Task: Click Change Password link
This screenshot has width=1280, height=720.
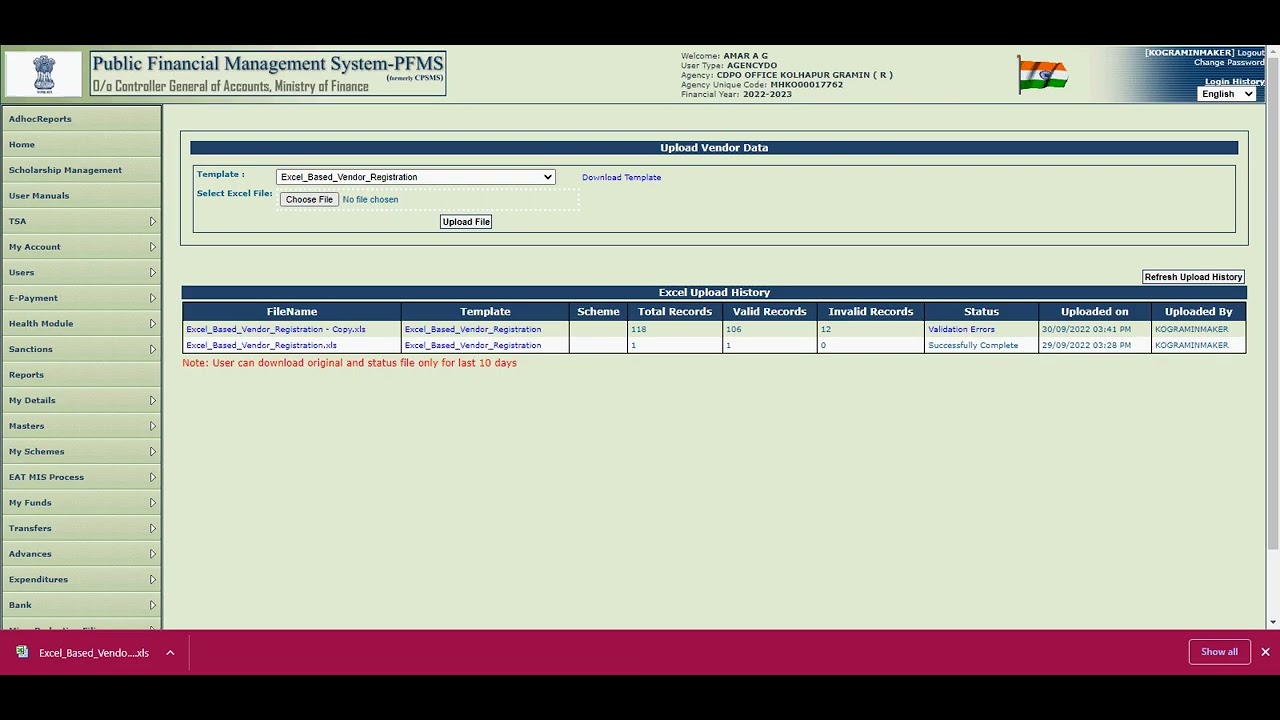Action: [x=1229, y=63]
